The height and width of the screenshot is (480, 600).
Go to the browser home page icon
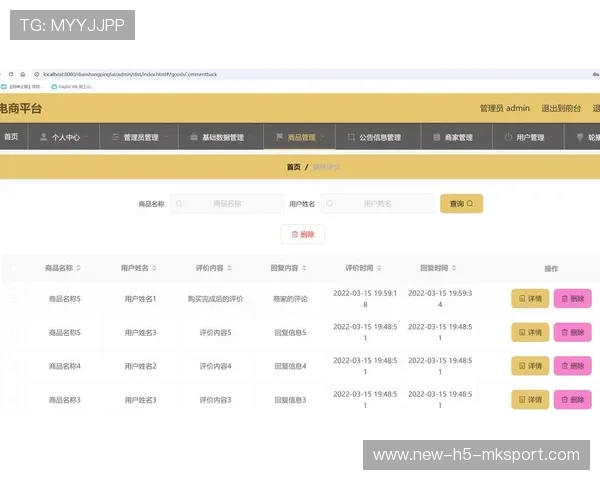[23, 74]
